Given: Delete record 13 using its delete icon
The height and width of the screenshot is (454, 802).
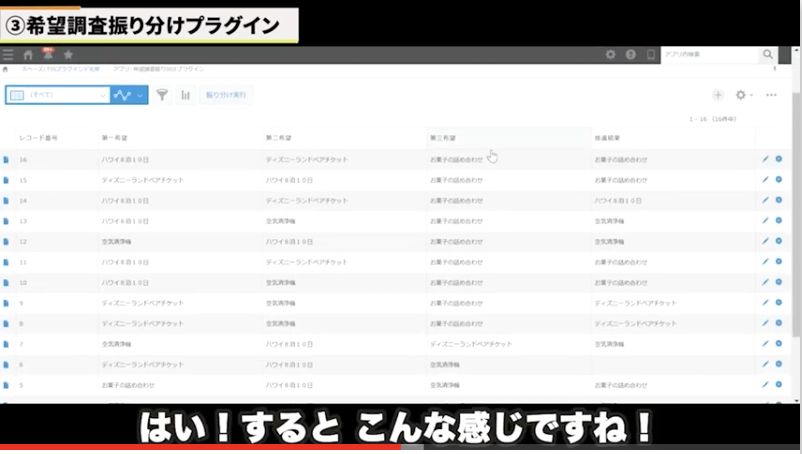Looking at the screenshot, I should pyautogui.click(x=779, y=220).
